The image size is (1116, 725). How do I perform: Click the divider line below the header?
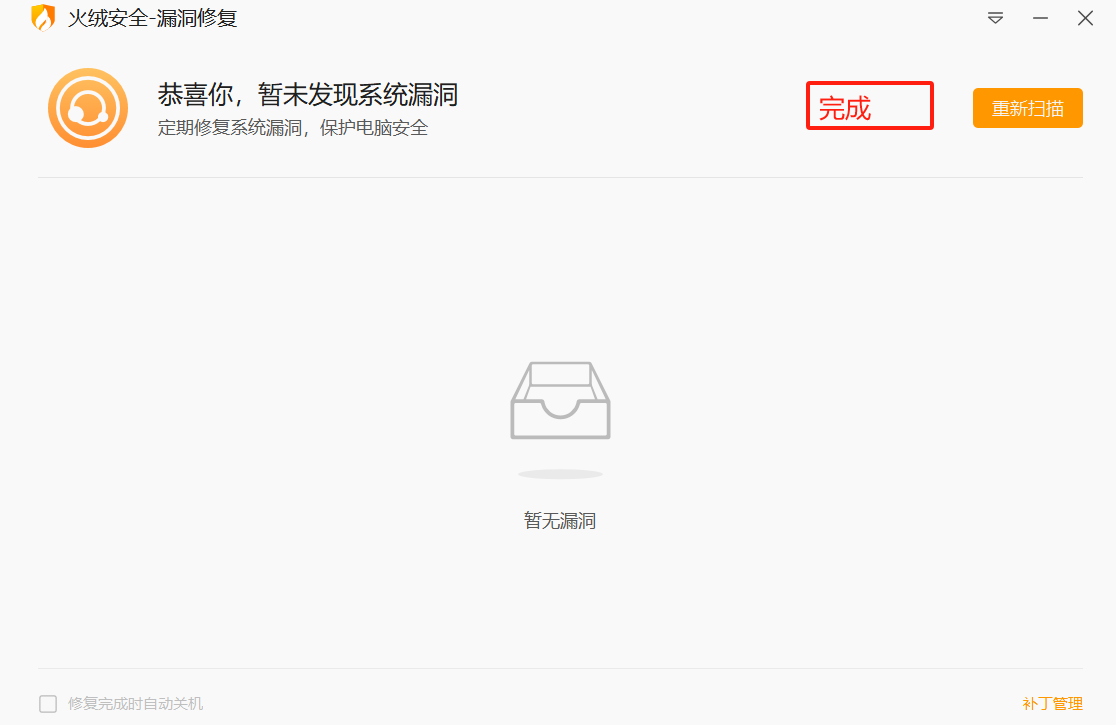560,177
